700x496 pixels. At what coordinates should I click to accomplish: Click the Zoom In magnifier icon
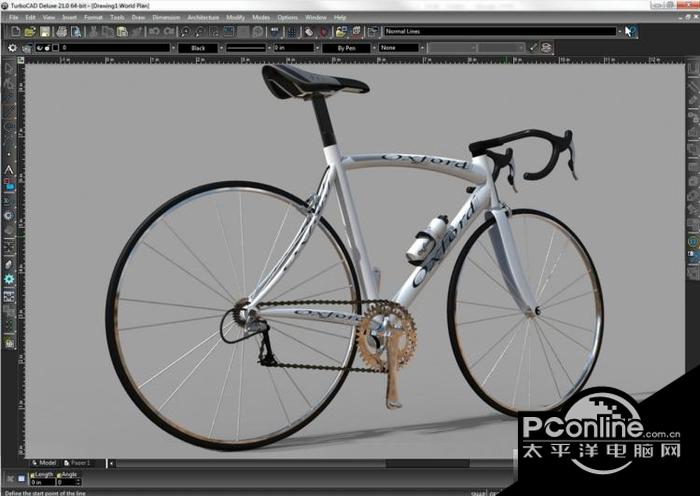click(185, 31)
